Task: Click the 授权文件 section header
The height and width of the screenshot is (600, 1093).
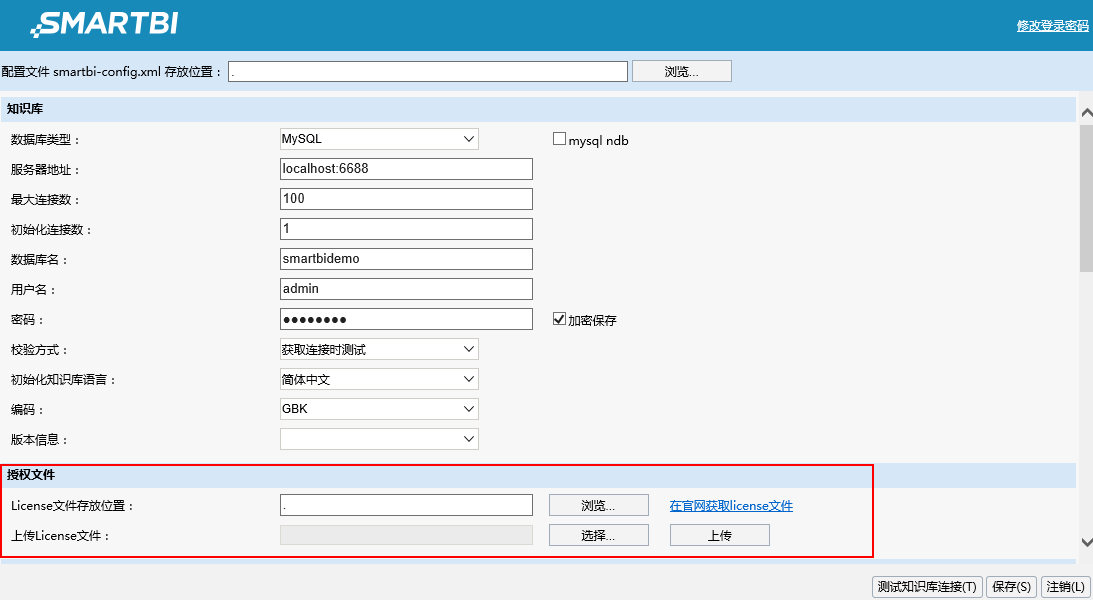Action: pos(539,475)
